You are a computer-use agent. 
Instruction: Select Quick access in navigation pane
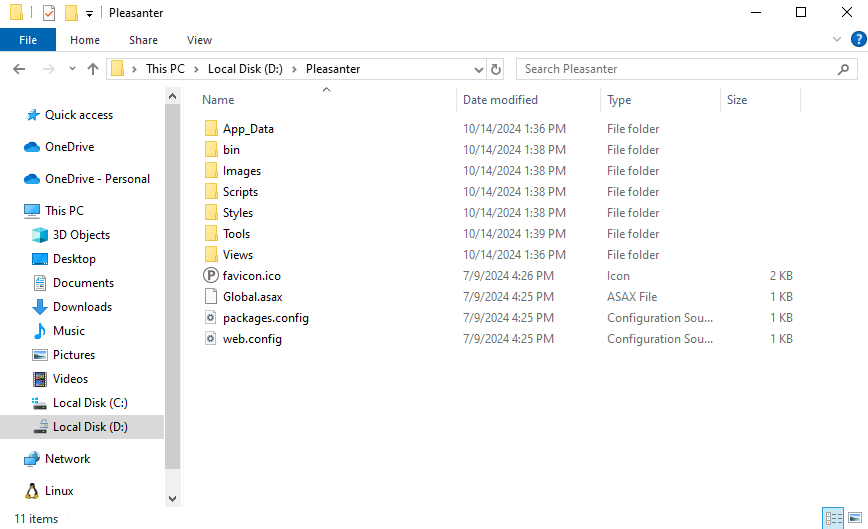click(79, 115)
